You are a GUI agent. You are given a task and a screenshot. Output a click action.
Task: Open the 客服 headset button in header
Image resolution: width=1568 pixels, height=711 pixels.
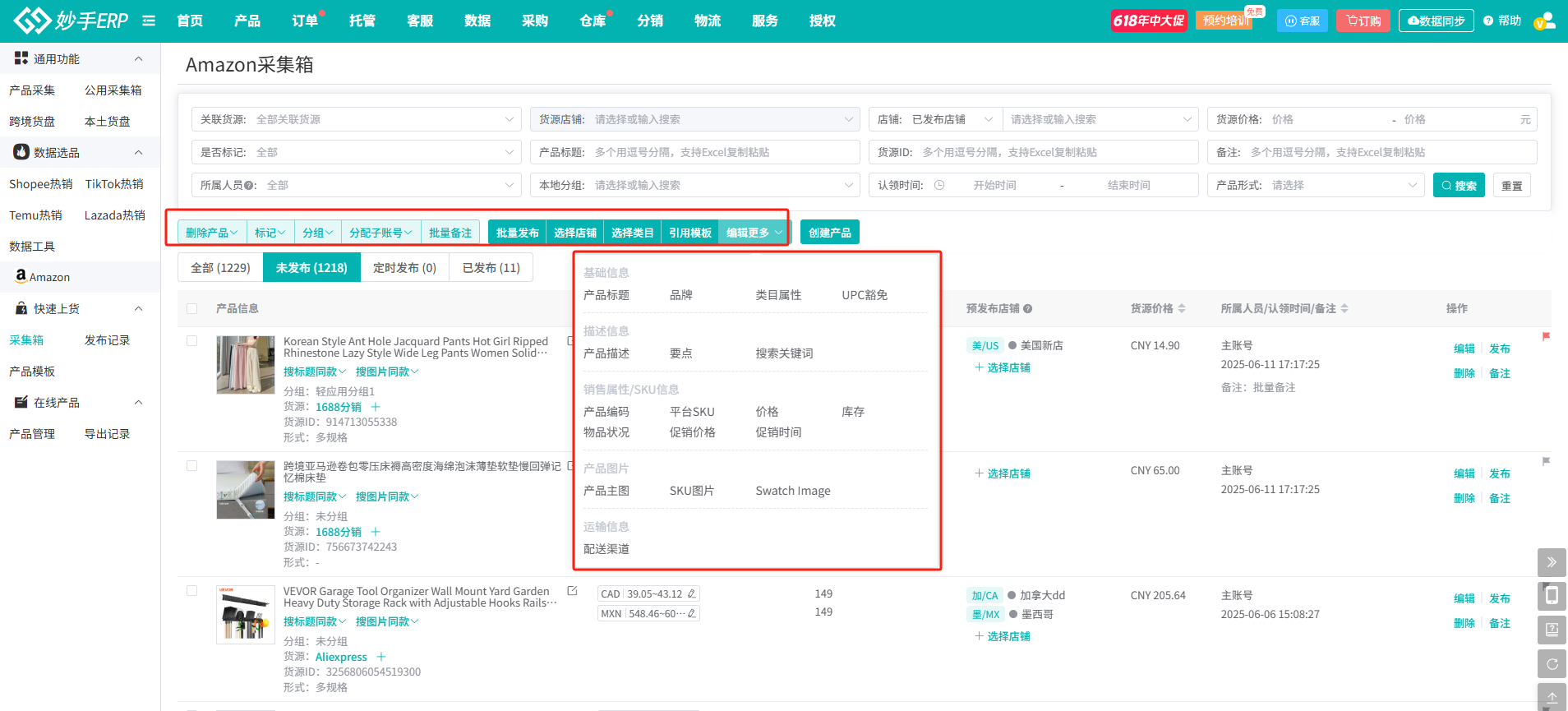coord(1303,21)
